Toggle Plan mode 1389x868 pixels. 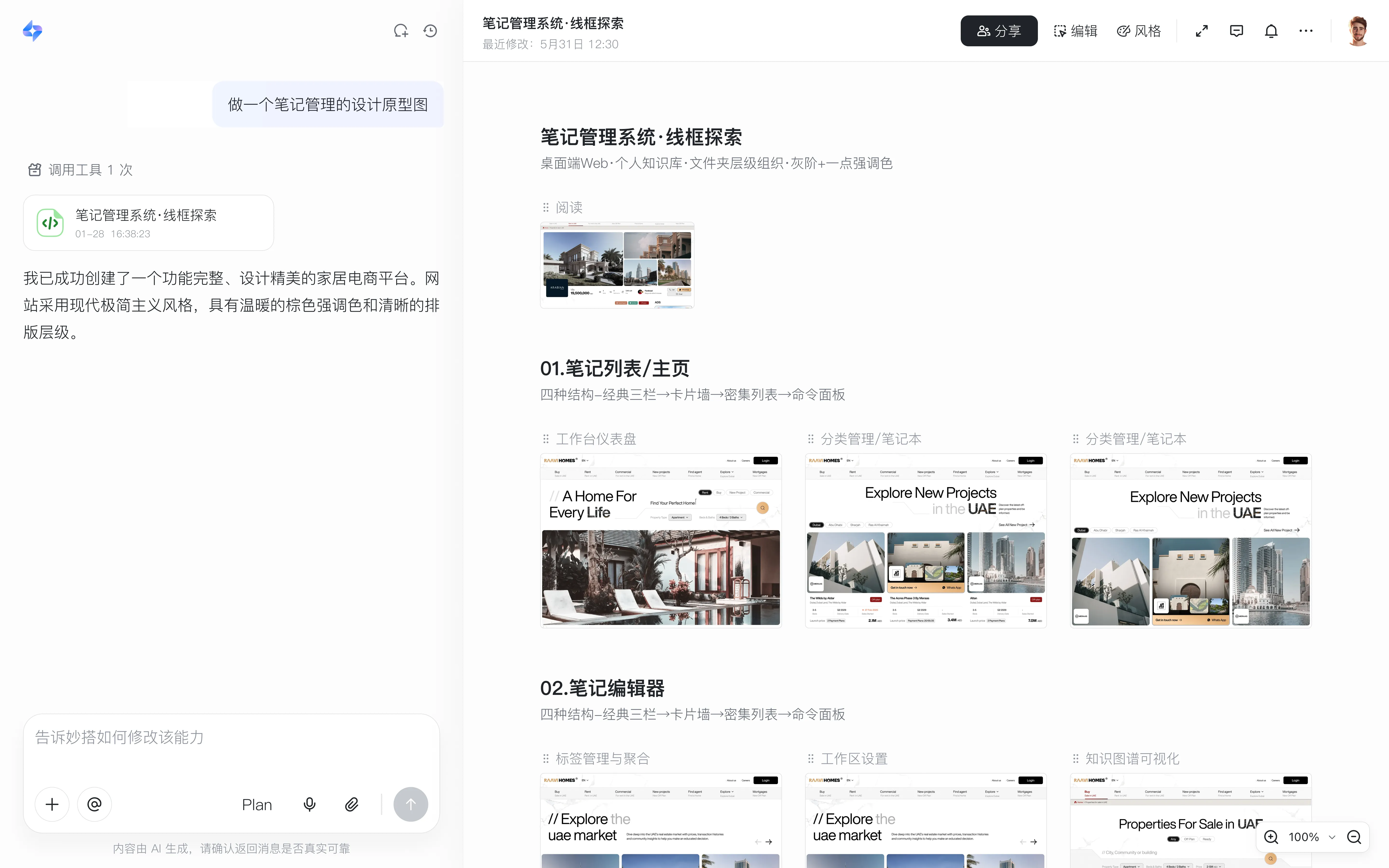pyautogui.click(x=257, y=805)
